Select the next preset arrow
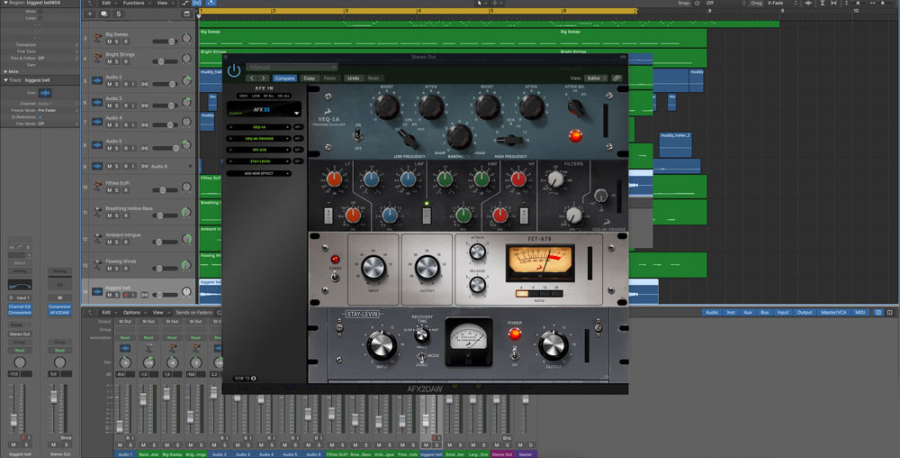This screenshot has height=458, width=900. click(x=263, y=78)
